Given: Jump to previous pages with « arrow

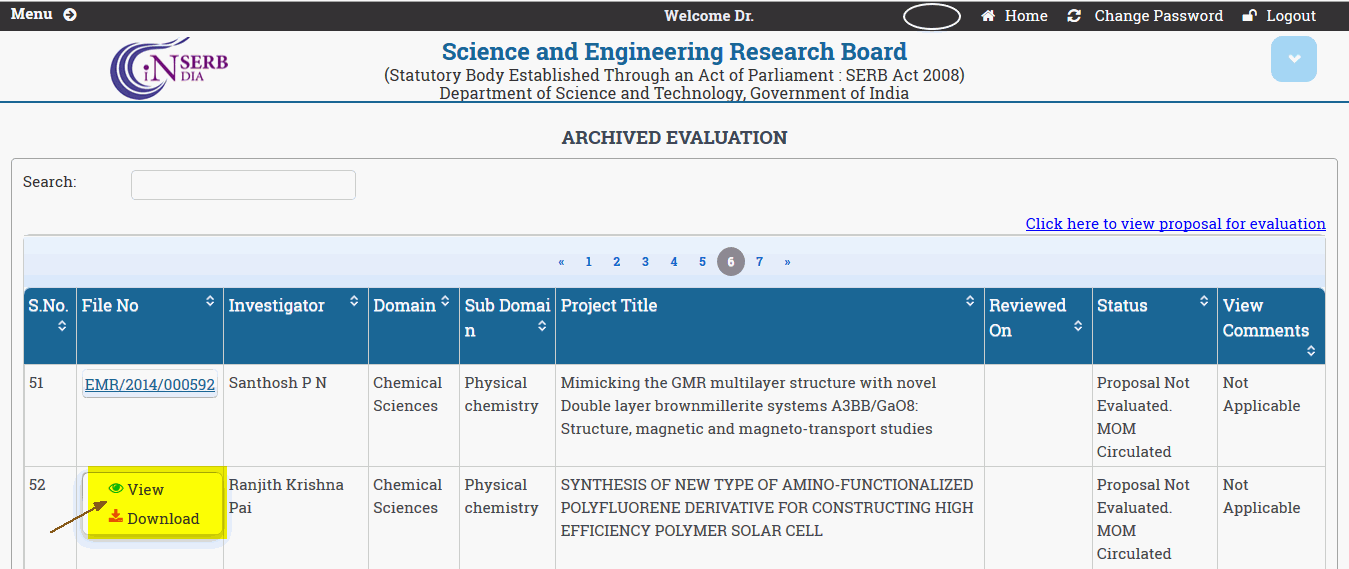Looking at the screenshot, I should (561, 262).
